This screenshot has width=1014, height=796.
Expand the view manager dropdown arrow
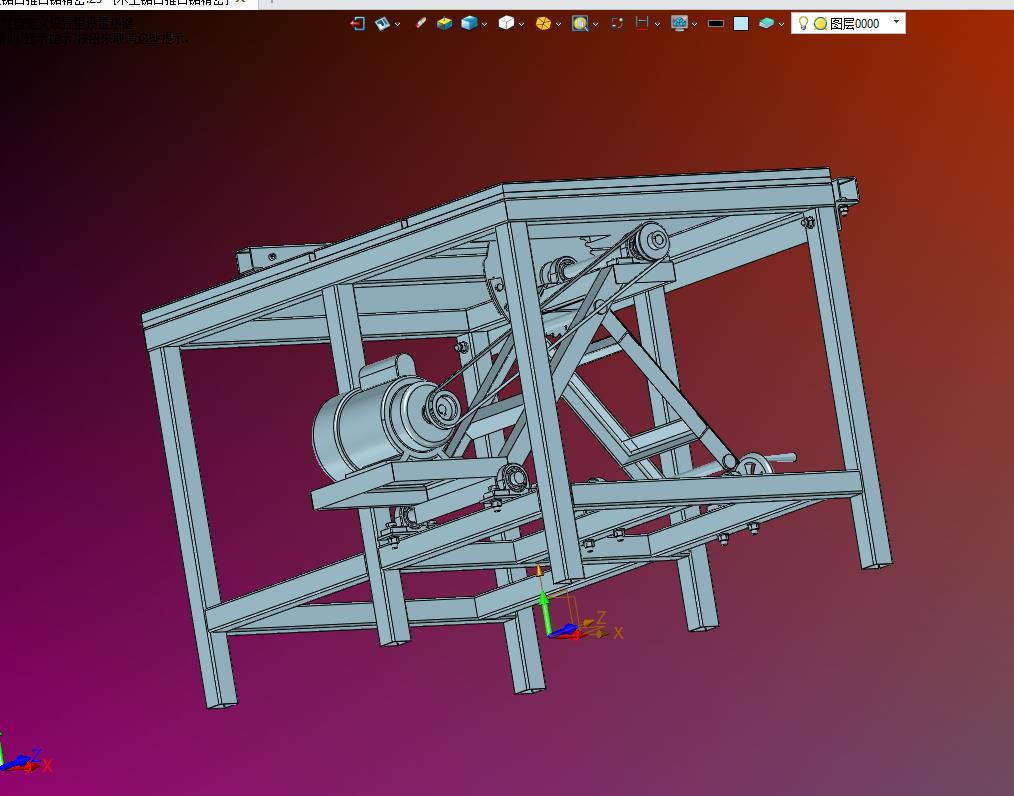(x=397, y=25)
